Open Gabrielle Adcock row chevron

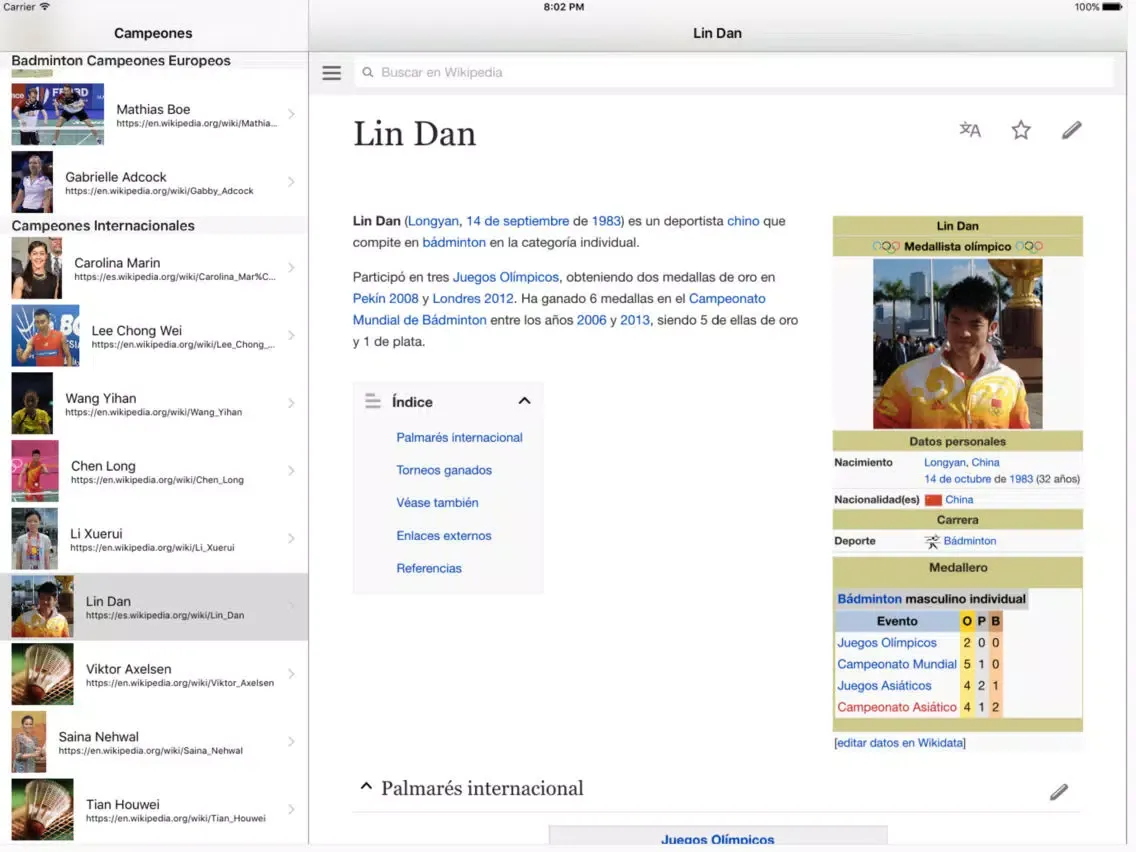291,182
